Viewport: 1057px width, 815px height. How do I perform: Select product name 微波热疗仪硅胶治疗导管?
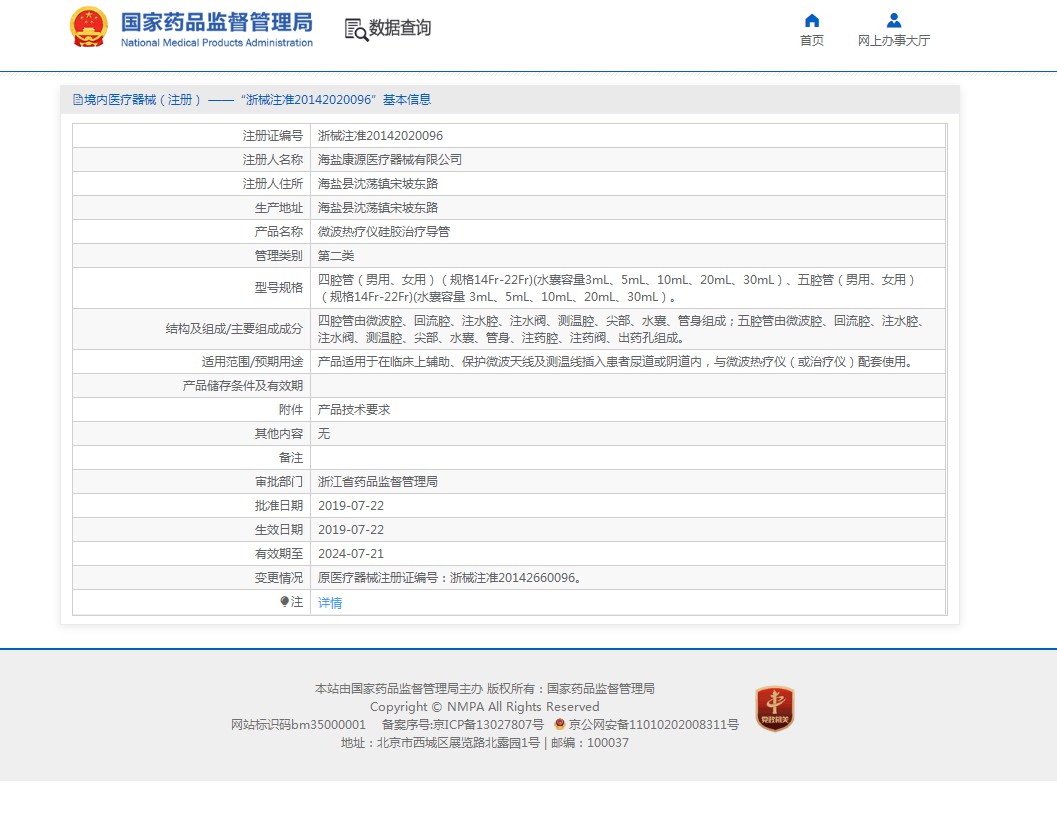(x=384, y=232)
